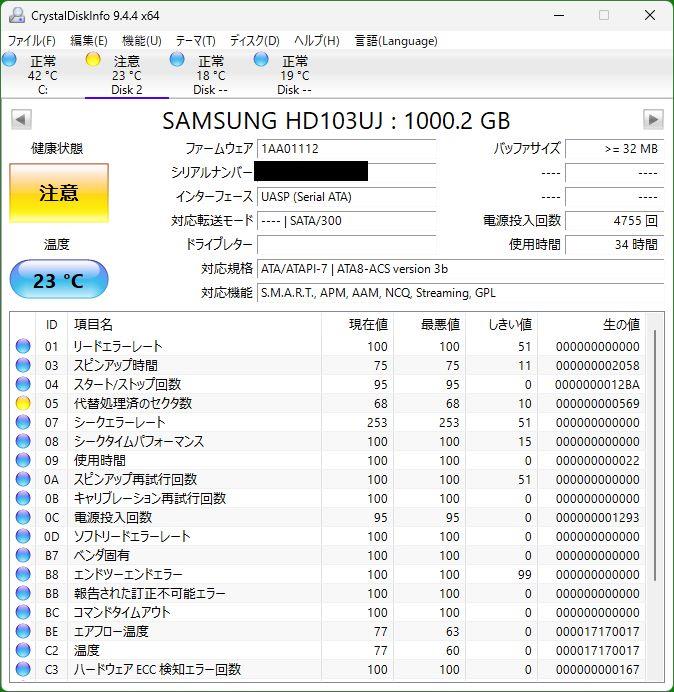Click the 現在値 column header
Image resolution: width=674 pixels, height=692 pixels.
[x=357, y=325]
